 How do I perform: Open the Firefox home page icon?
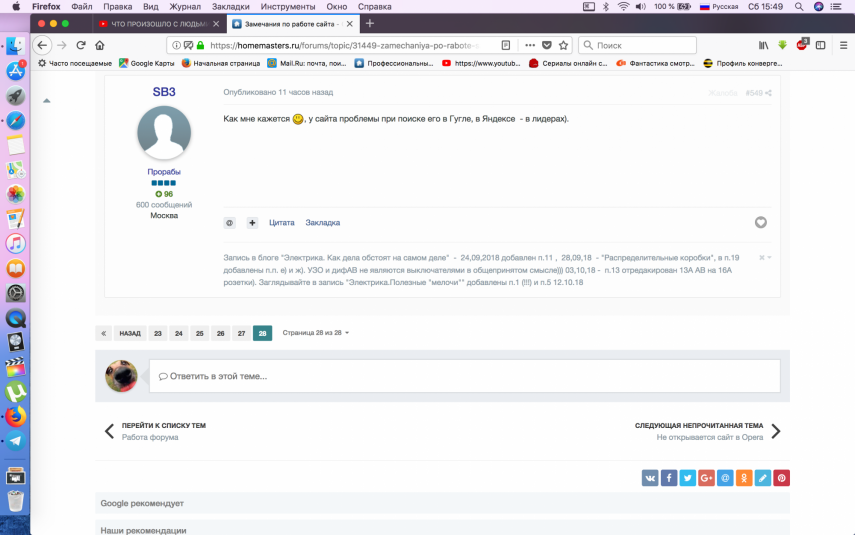[99, 45]
